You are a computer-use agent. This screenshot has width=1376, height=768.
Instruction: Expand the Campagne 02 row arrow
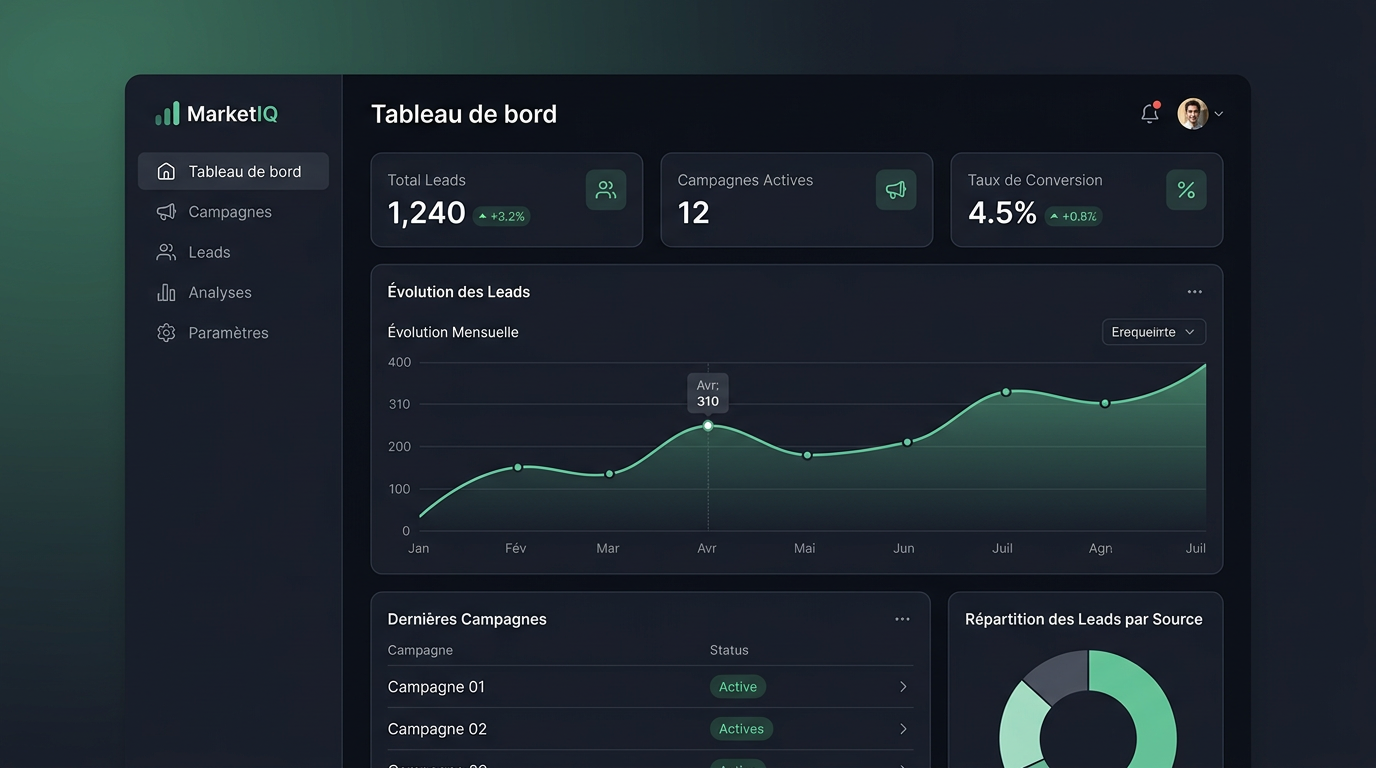903,729
